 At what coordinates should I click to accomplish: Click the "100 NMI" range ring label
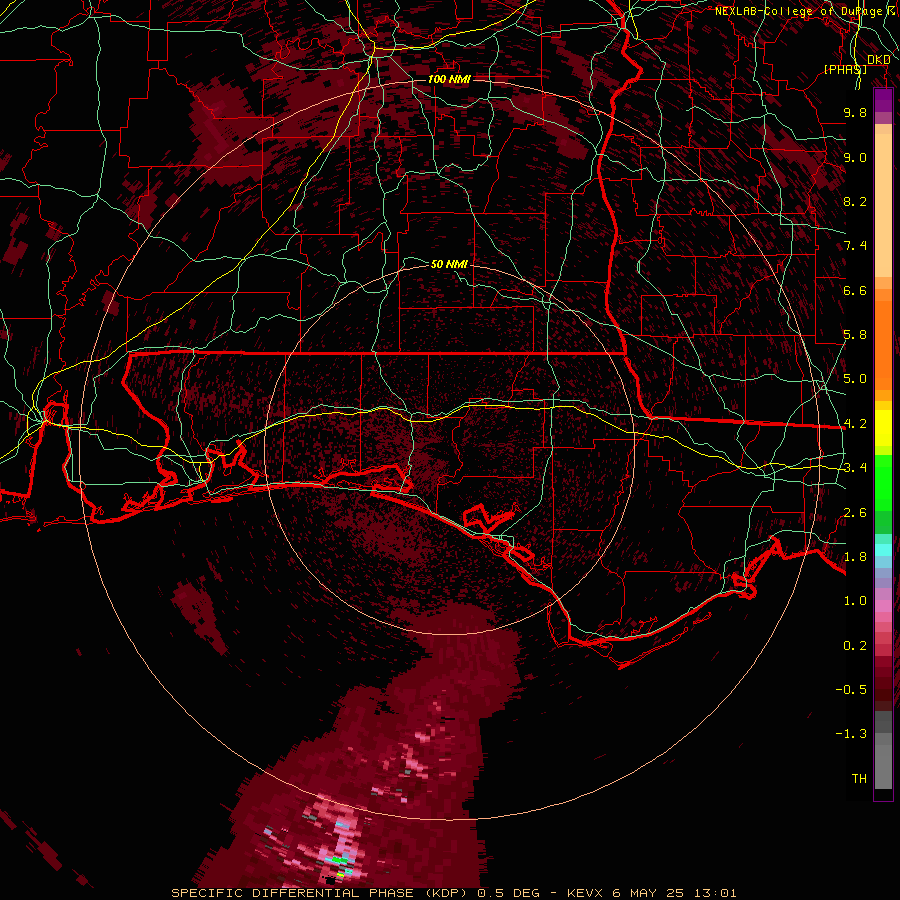(x=449, y=79)
